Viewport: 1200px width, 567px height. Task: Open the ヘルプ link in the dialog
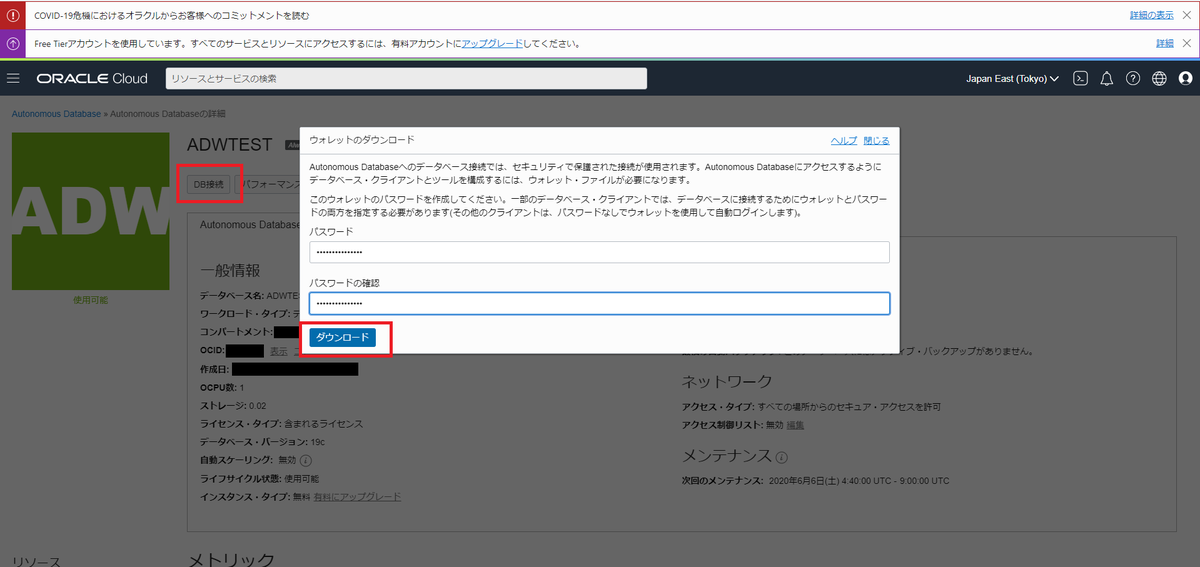coord(844,140)
